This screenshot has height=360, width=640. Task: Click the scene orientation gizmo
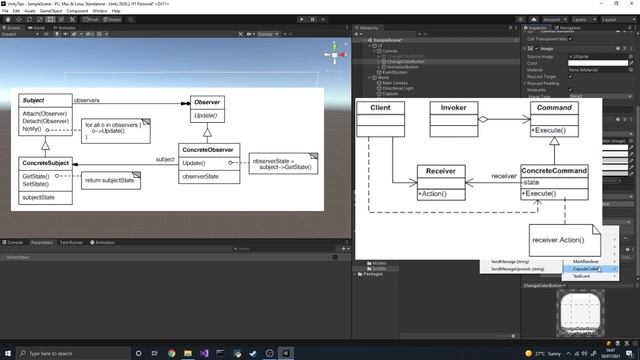click(335, 54)
